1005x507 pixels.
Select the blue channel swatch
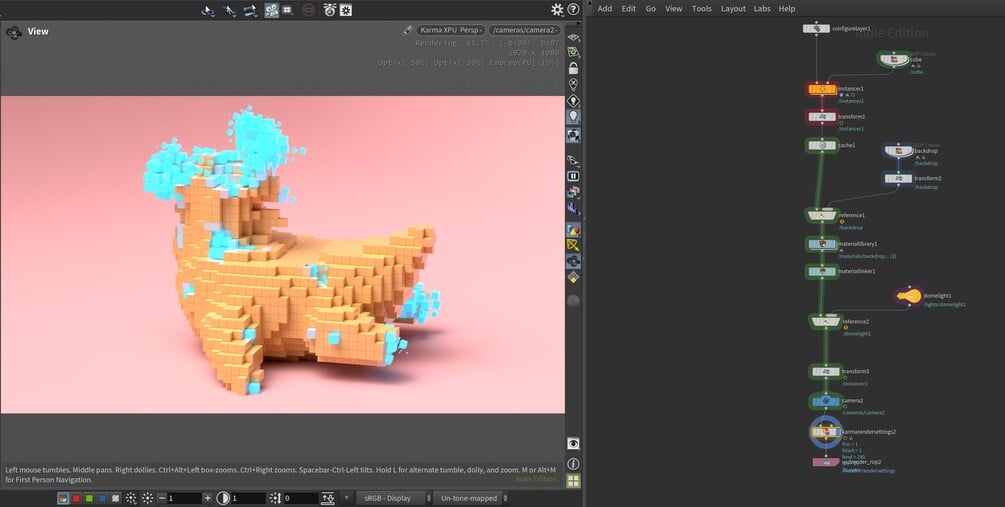click(x=103, y=498)
